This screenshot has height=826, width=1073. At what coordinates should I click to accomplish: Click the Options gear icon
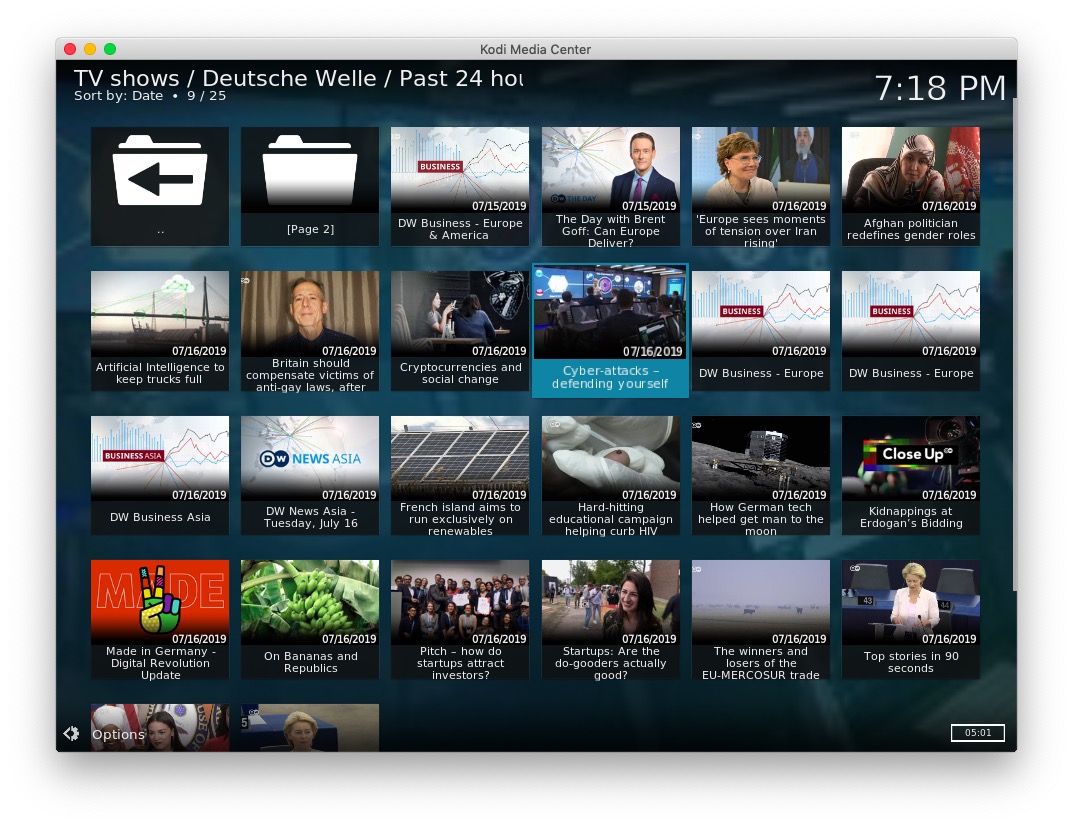coord(71,734)
